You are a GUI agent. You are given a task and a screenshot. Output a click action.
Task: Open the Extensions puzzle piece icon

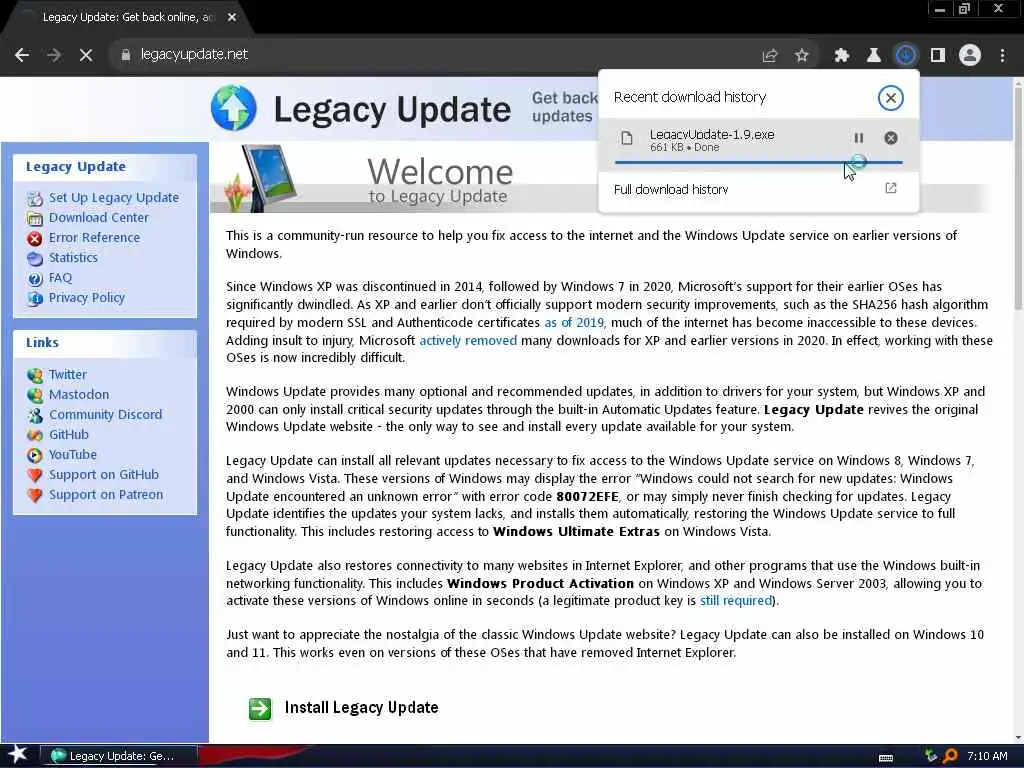(x=842, y=56)
